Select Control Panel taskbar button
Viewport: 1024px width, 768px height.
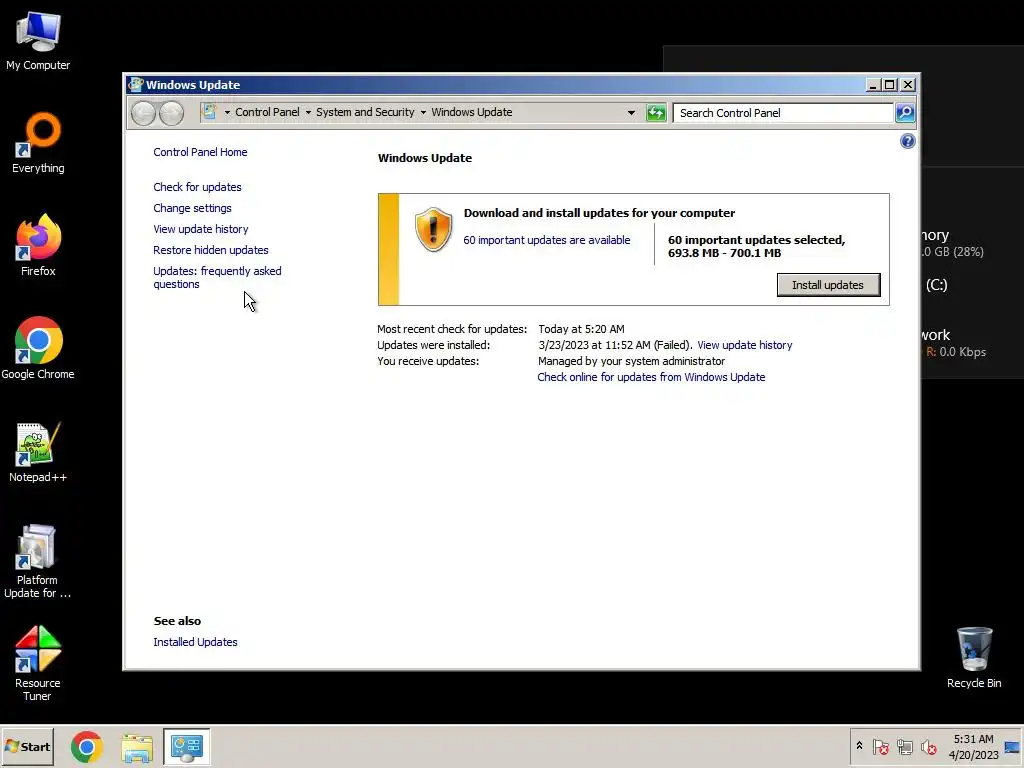[x=187, y=747]
